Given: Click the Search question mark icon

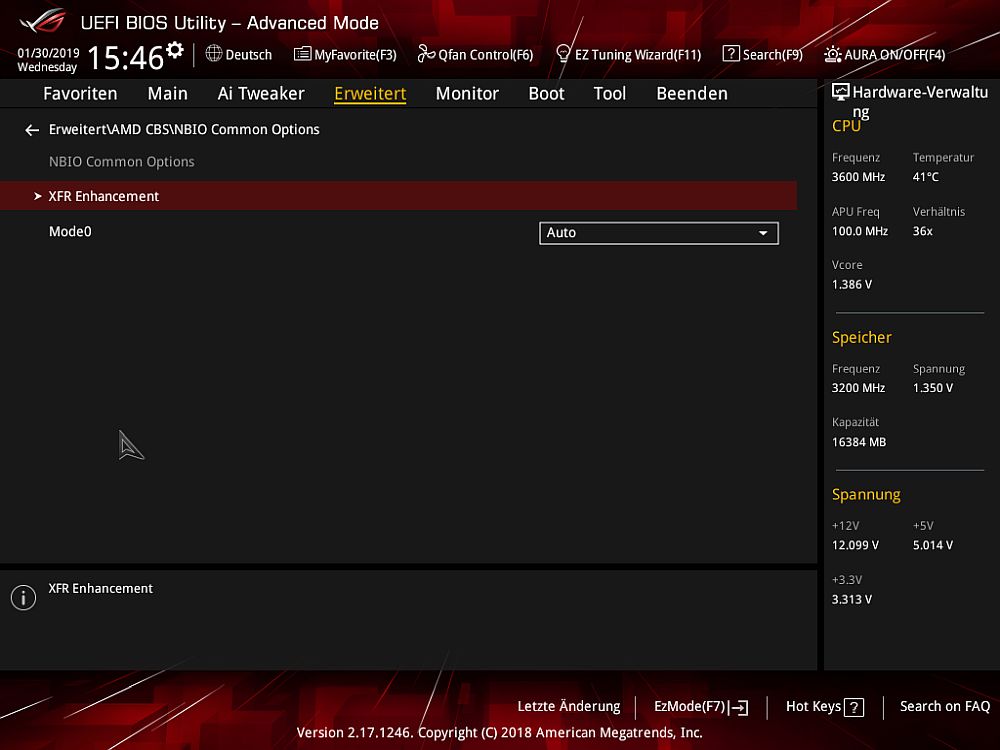Looking at the screenshot, I should point(731,54).
